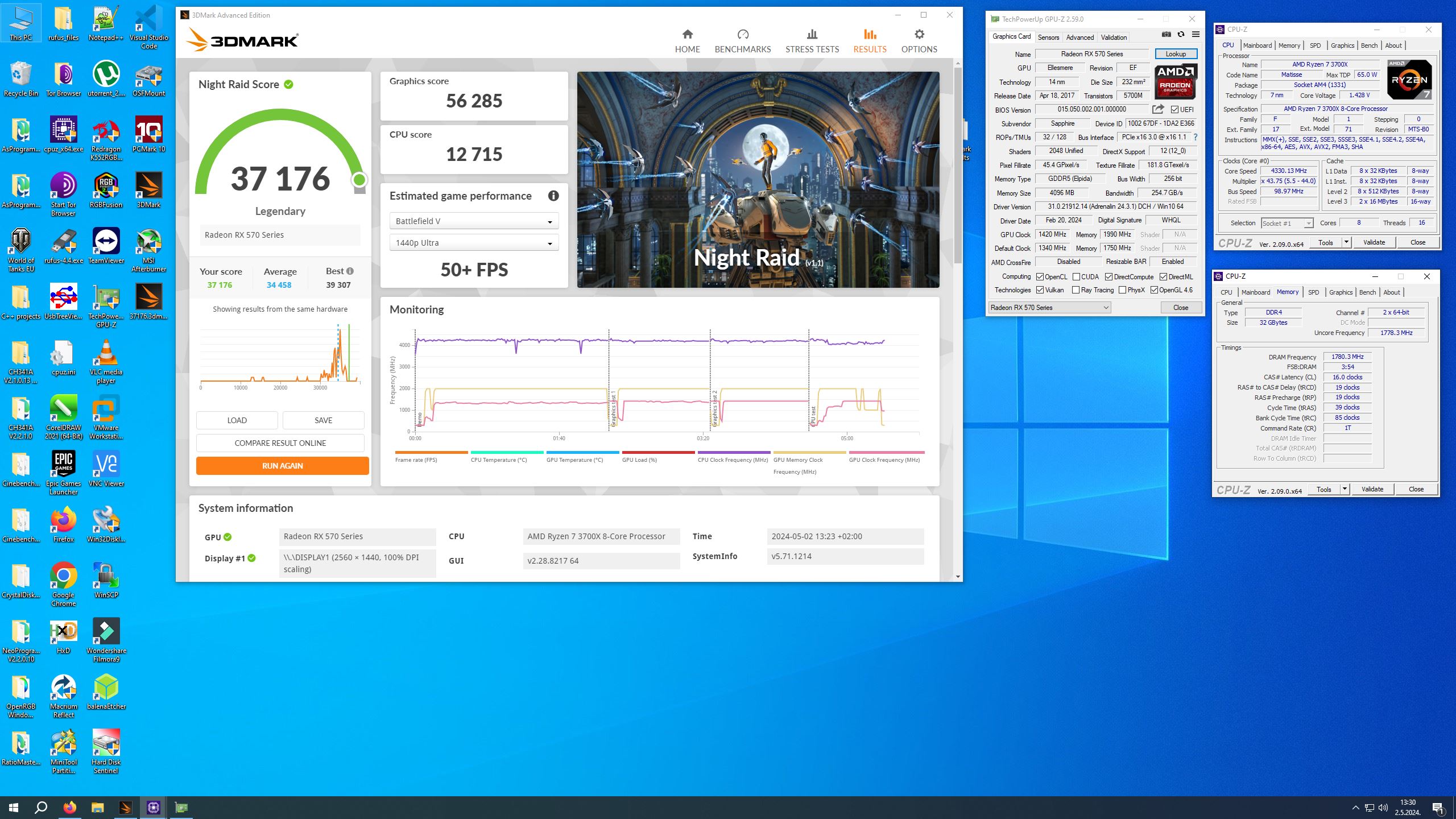The height and width of the screenshot is (819, 1456).
Task: Select the Tor Browser desktop icon
Action: coord(63,78)
